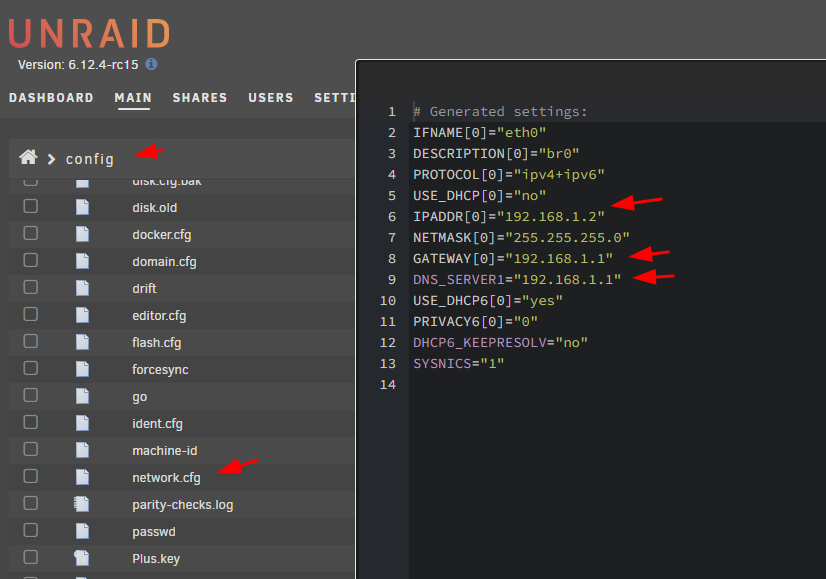Open the Settings tab
The width and height of the screenshot is (826, 579).
[x=335, y=98]
